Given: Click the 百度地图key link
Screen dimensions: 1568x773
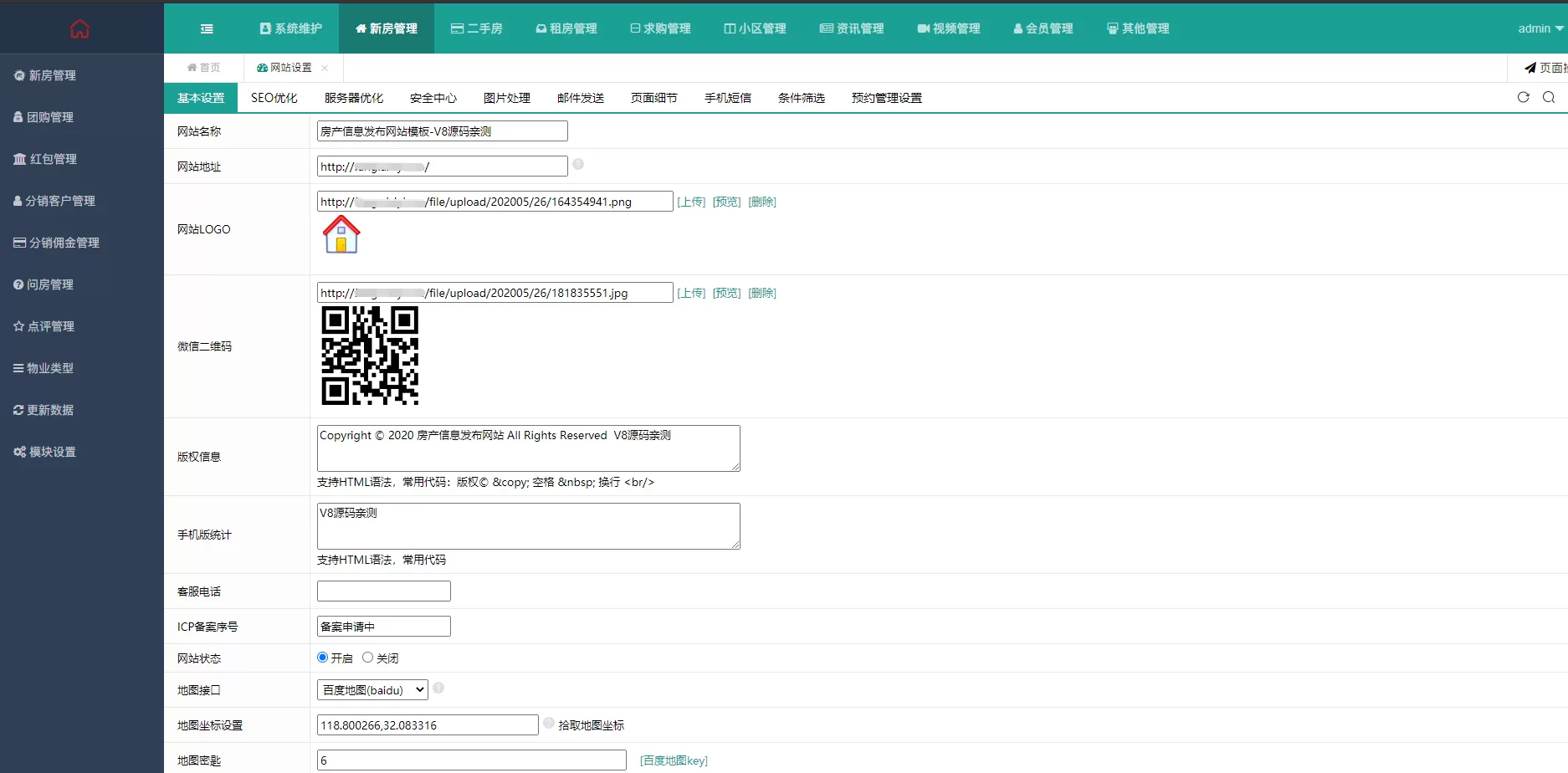Looking at the screenshot, I should pyautogui.click(x=674, y=760).
